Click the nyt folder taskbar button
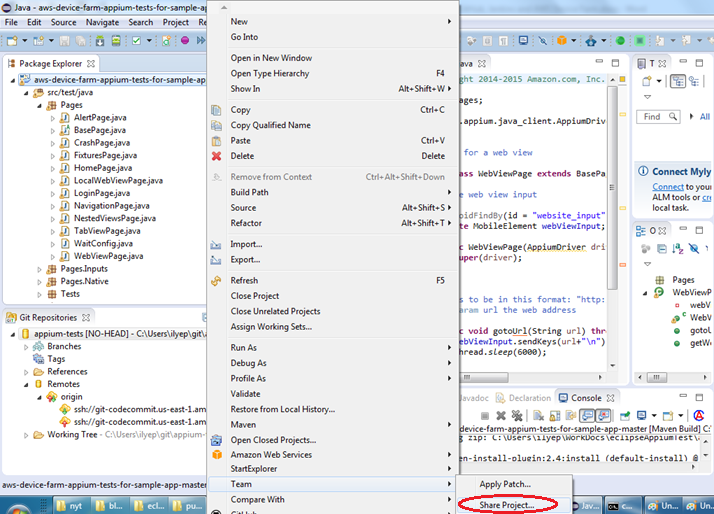 pyautogui.click(x=70, y=506)
